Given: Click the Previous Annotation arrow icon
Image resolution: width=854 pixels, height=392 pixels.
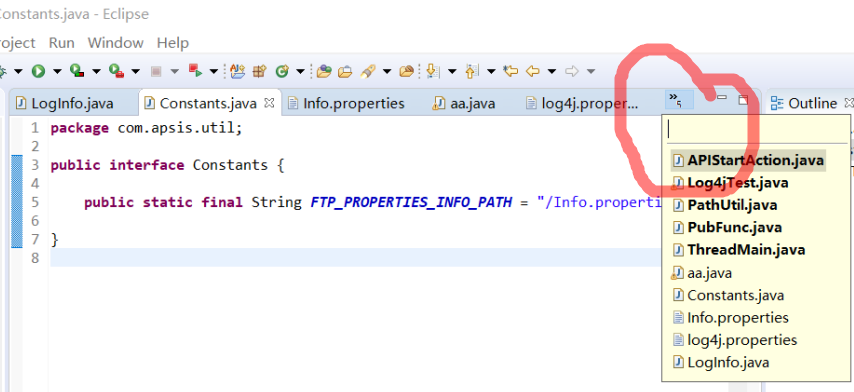Looking at the screenshot, I should click(x=472, y=71).
